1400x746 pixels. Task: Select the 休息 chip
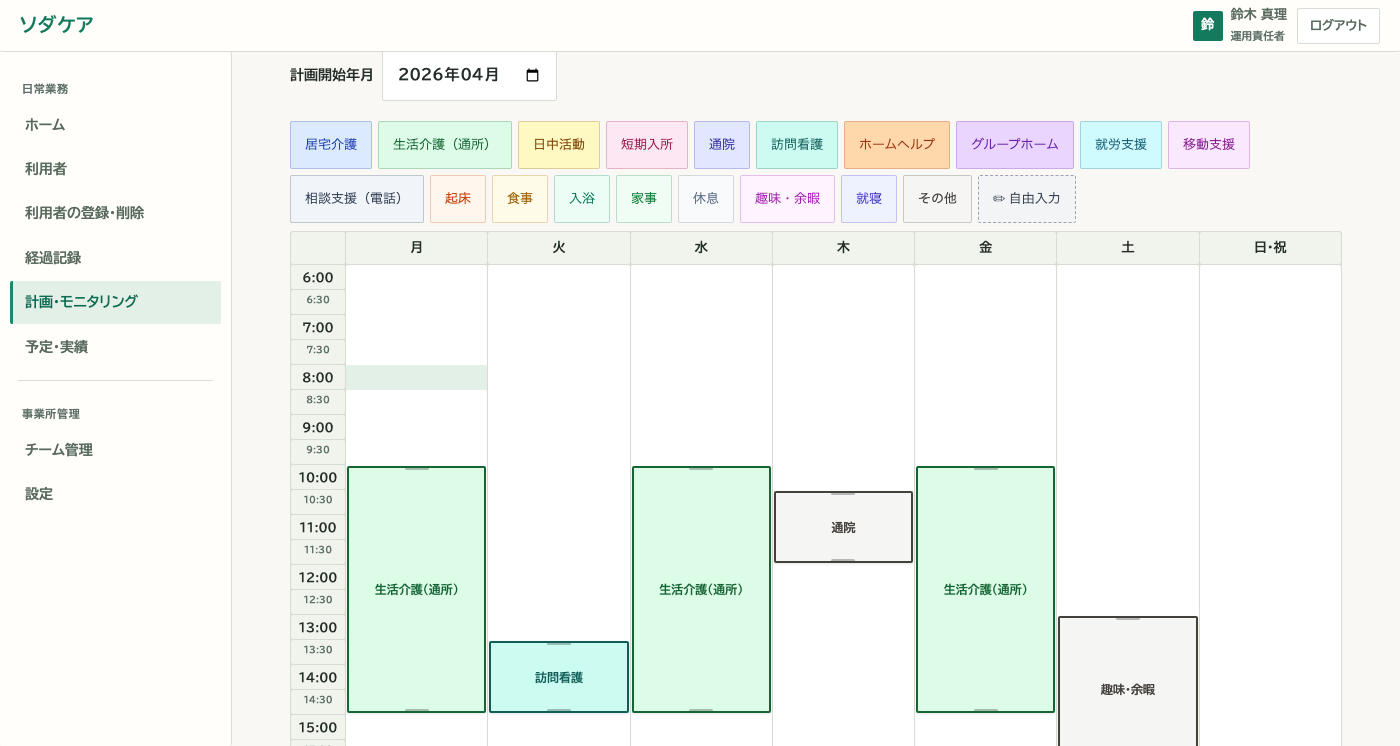pos(706,199)
